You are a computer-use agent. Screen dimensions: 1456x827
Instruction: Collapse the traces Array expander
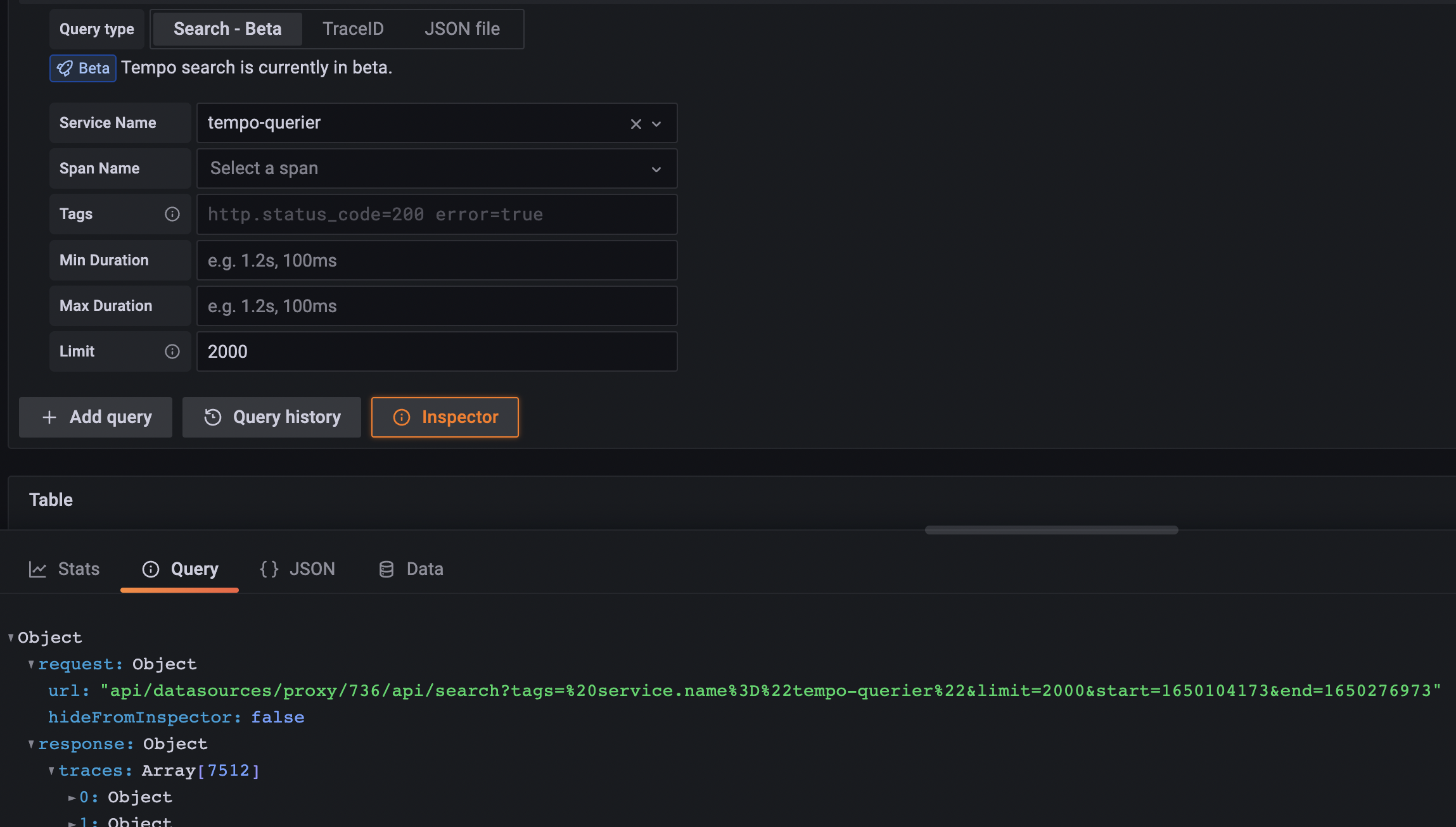[51, 770]
